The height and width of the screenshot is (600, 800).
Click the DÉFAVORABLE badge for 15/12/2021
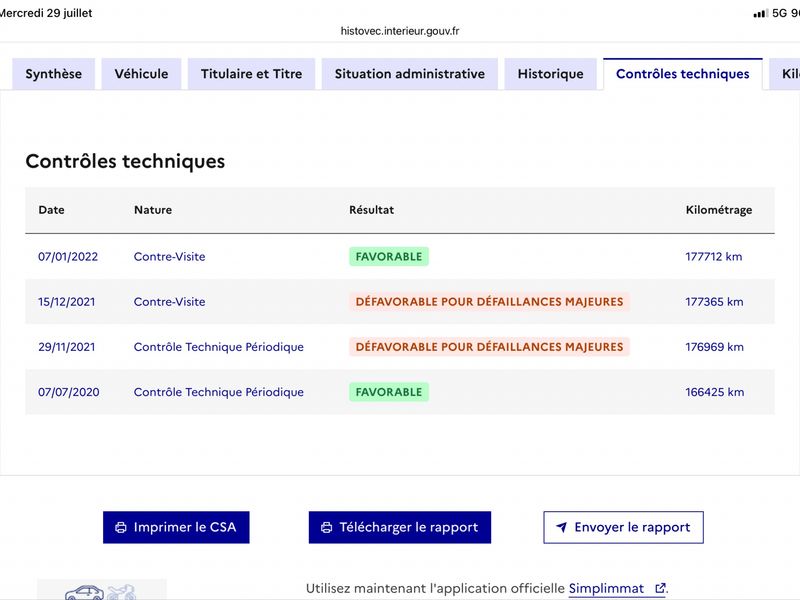(x=489, y=302)
